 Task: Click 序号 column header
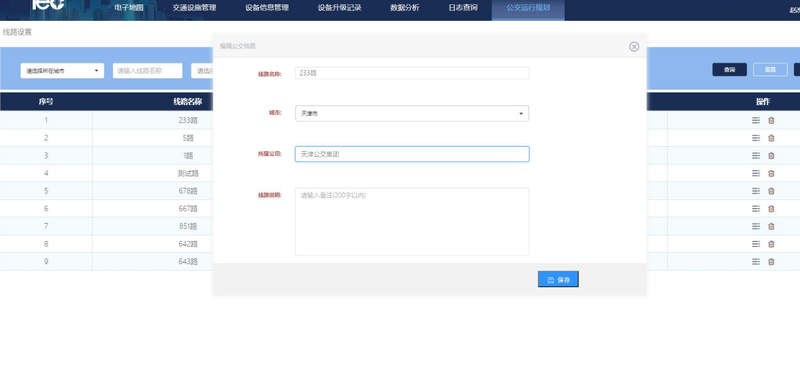[46, 102]
